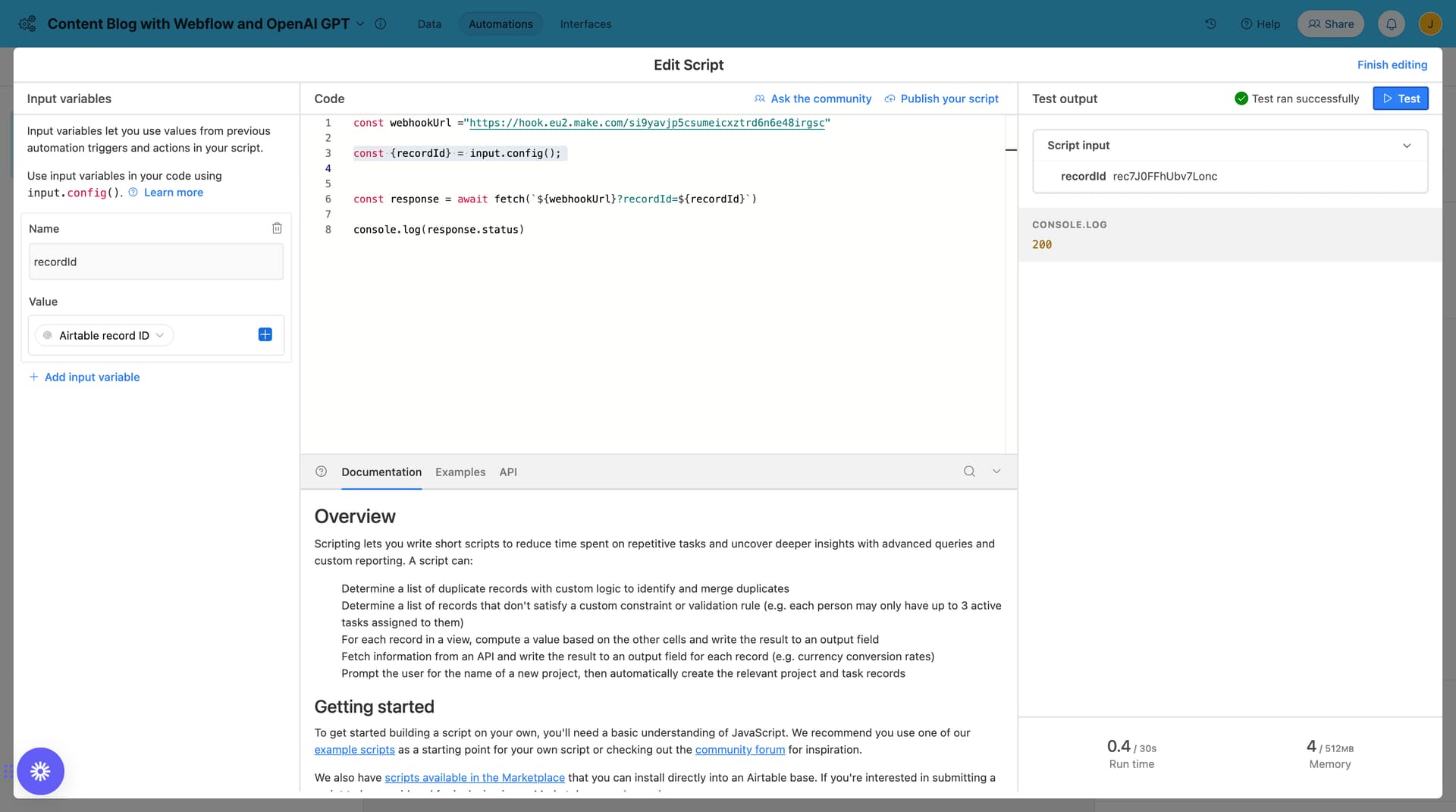Open the user account avatar

pos(1429,24)
